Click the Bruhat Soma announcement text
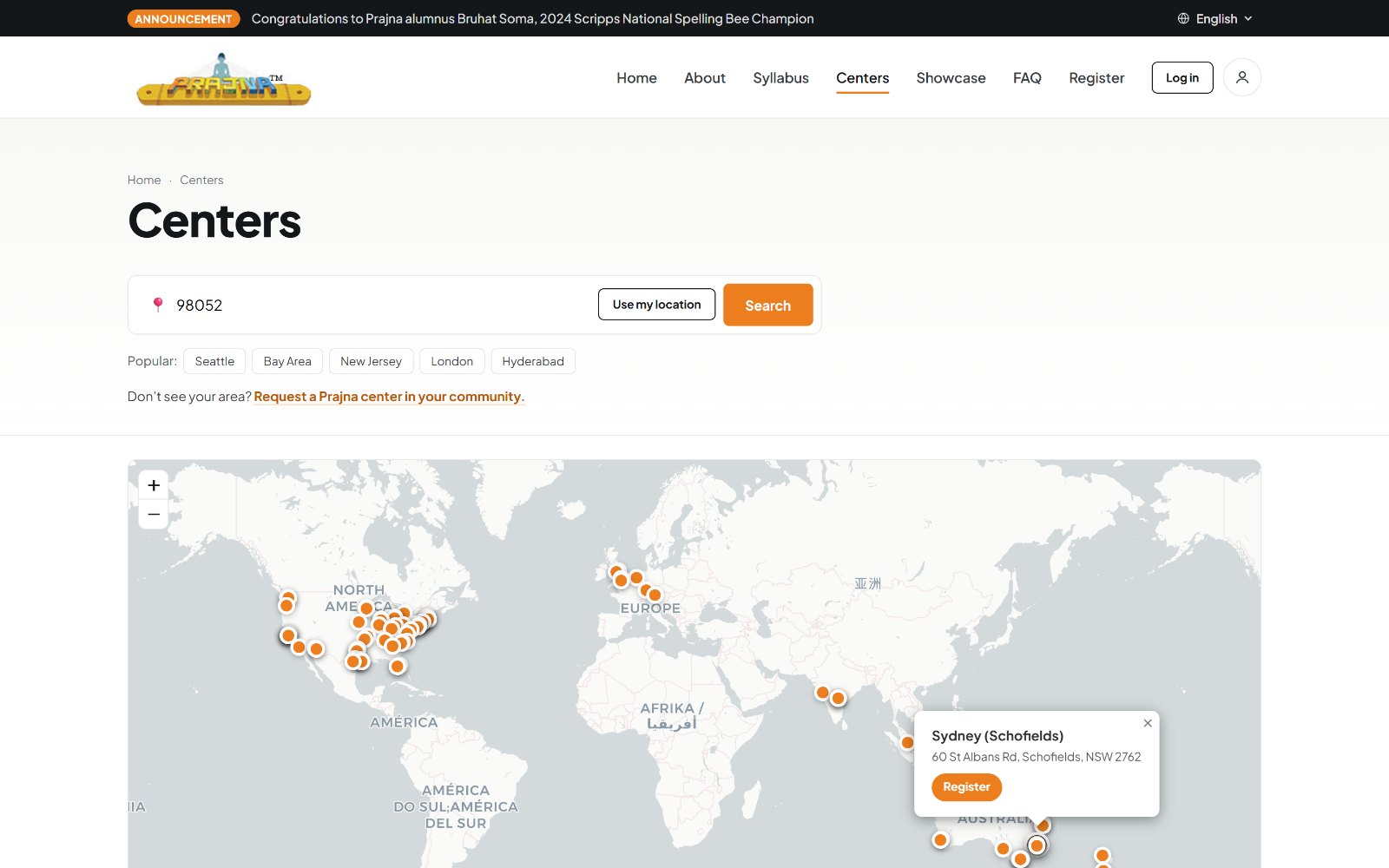Image resolution: width=1389 pixels, height=868 pixels. pyautogui.click(x=532, y=18)
